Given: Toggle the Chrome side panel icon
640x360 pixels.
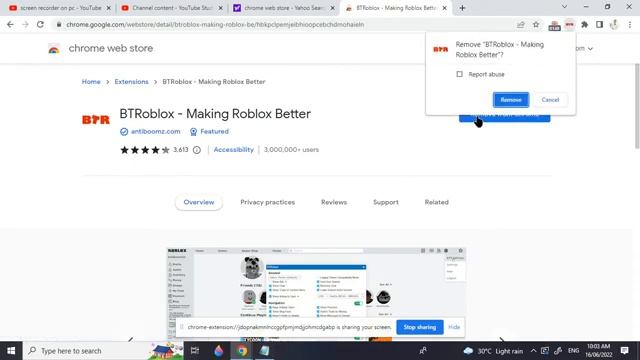Looking at the screenshot, I should (599, 24).
